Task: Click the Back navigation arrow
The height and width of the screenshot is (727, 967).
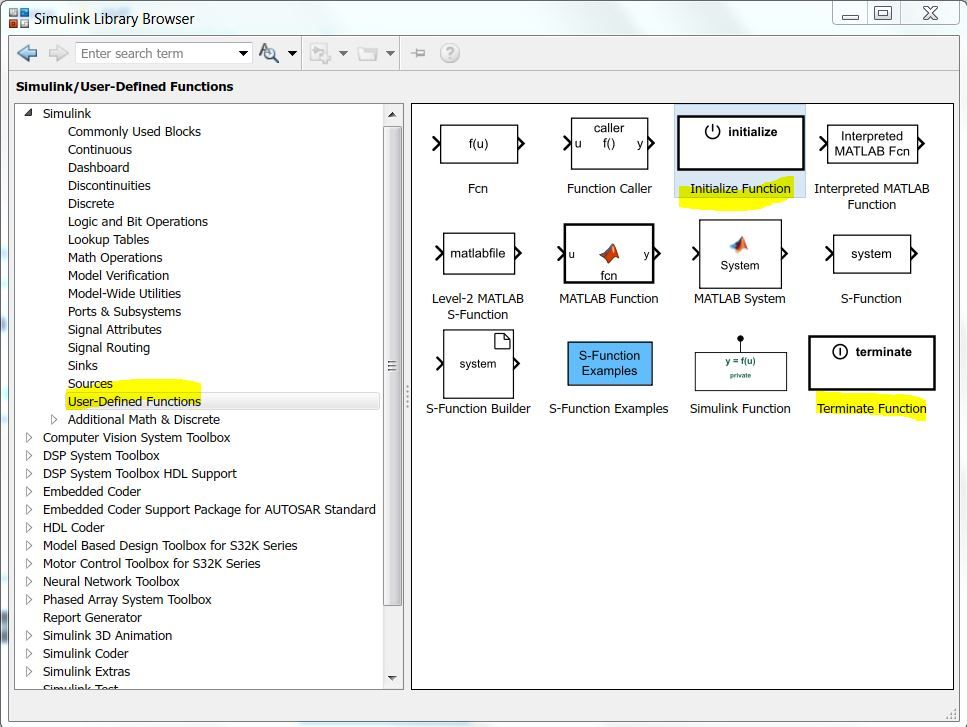Action: coord(27,54)
